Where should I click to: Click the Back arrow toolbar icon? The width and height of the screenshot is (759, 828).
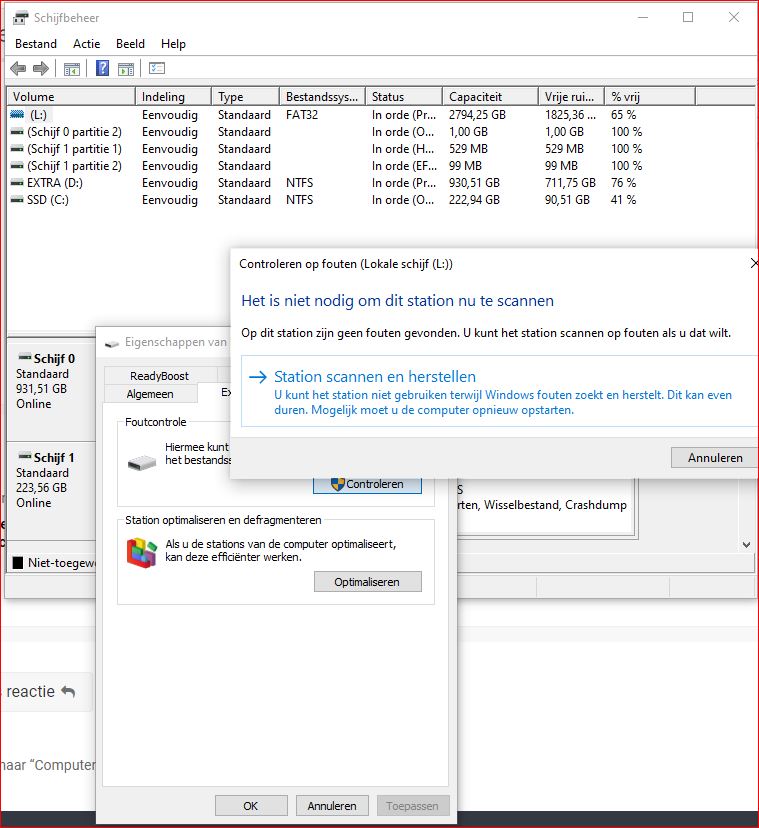pos(18,69)
